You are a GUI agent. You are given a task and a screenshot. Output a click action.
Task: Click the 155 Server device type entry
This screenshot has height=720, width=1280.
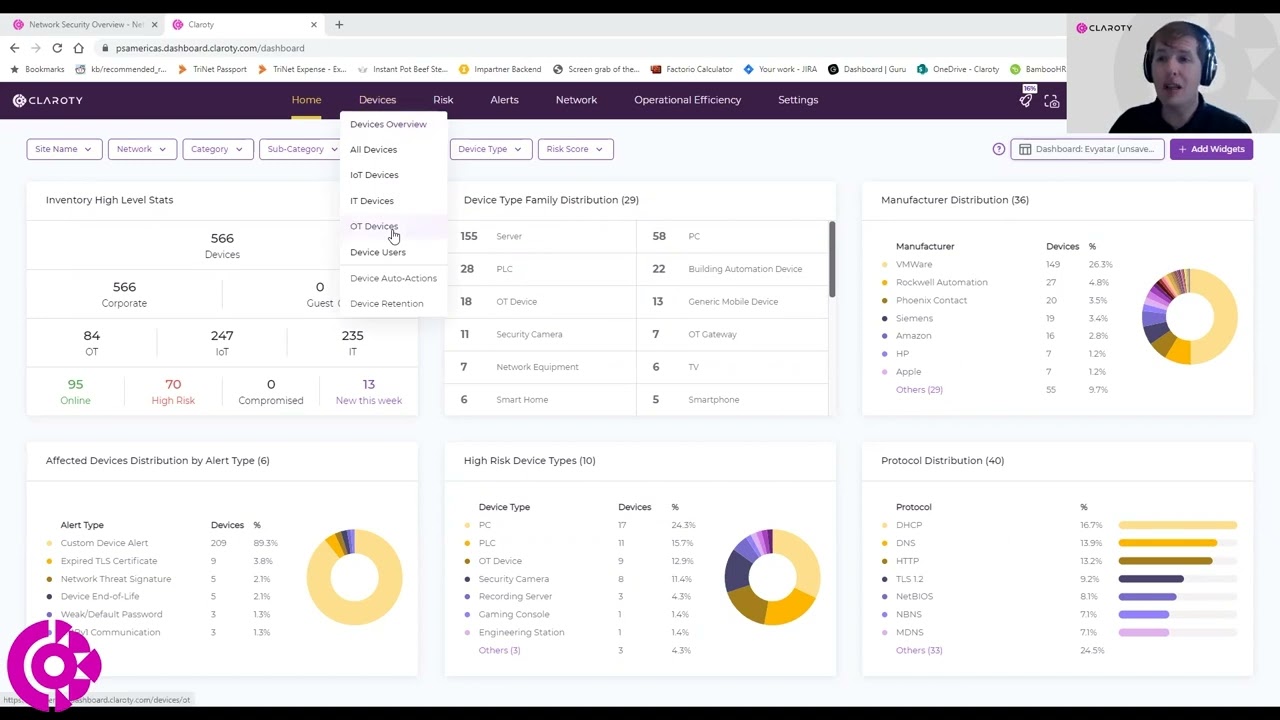[540, 236]
